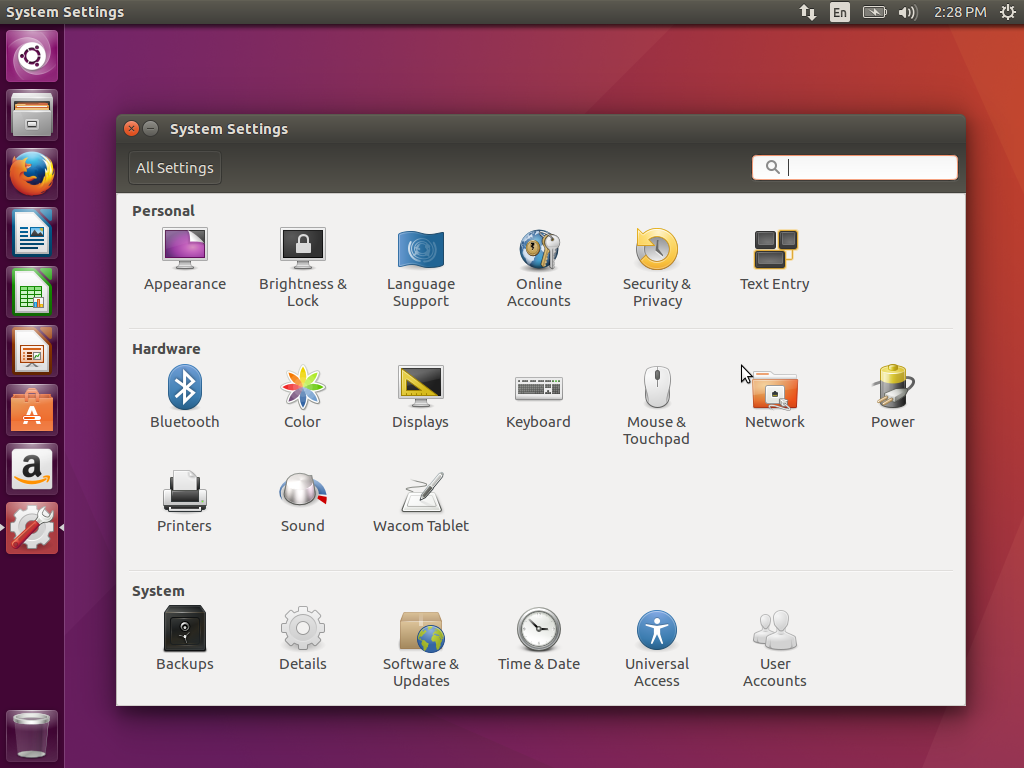
Task: Focus the settings search field
Action: click(x=855, y=167)
